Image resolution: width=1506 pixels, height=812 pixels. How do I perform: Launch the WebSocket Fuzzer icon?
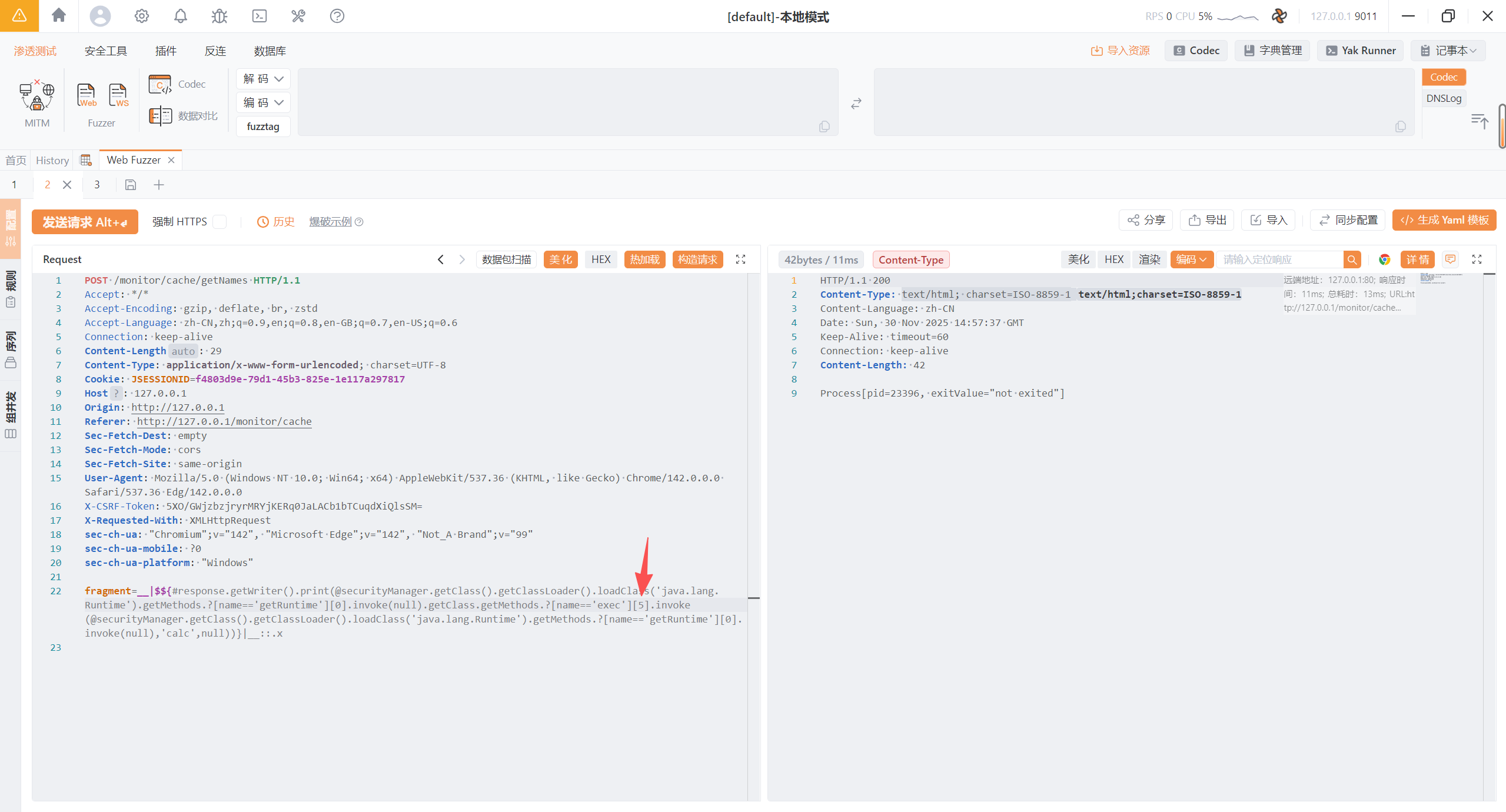118,95
